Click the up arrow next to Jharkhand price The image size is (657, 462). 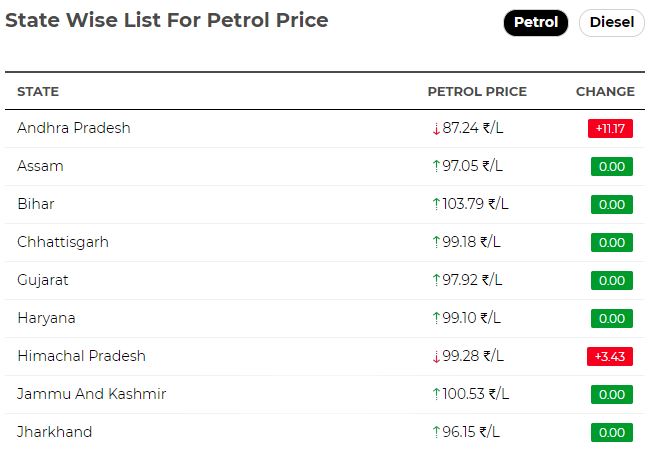click(436, 432)
